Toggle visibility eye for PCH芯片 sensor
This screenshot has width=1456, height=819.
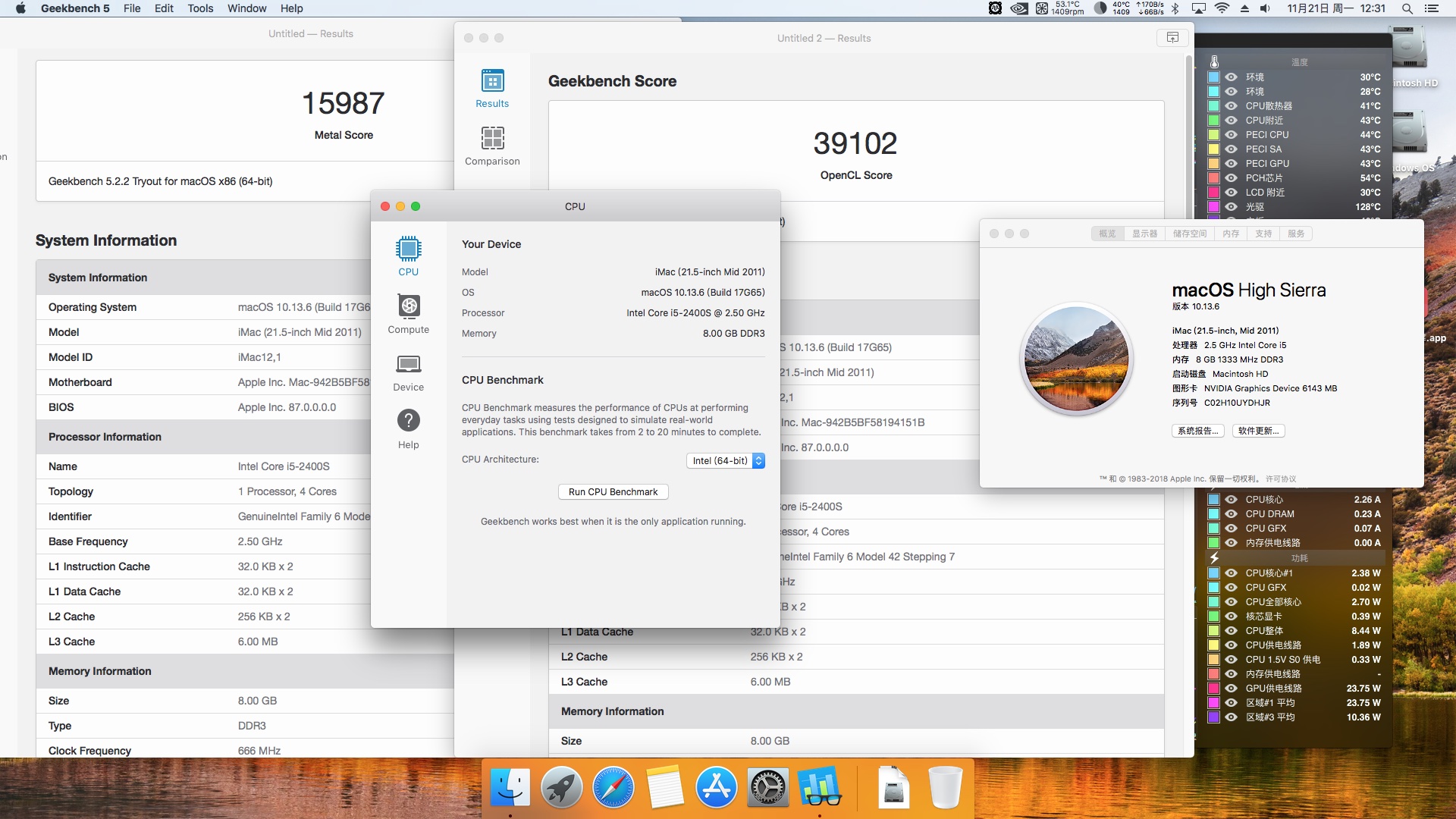[1231, 178]
